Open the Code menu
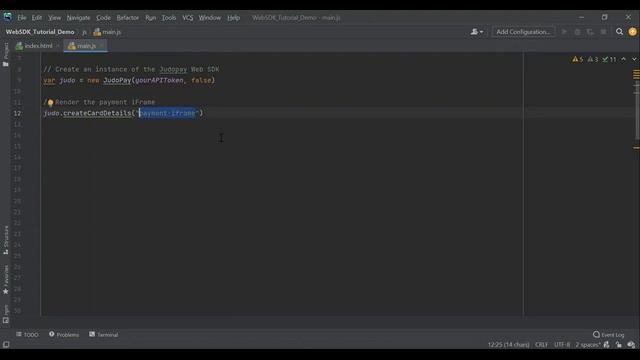This screenshot has width=640, height=360. click(x=103, y=18)
